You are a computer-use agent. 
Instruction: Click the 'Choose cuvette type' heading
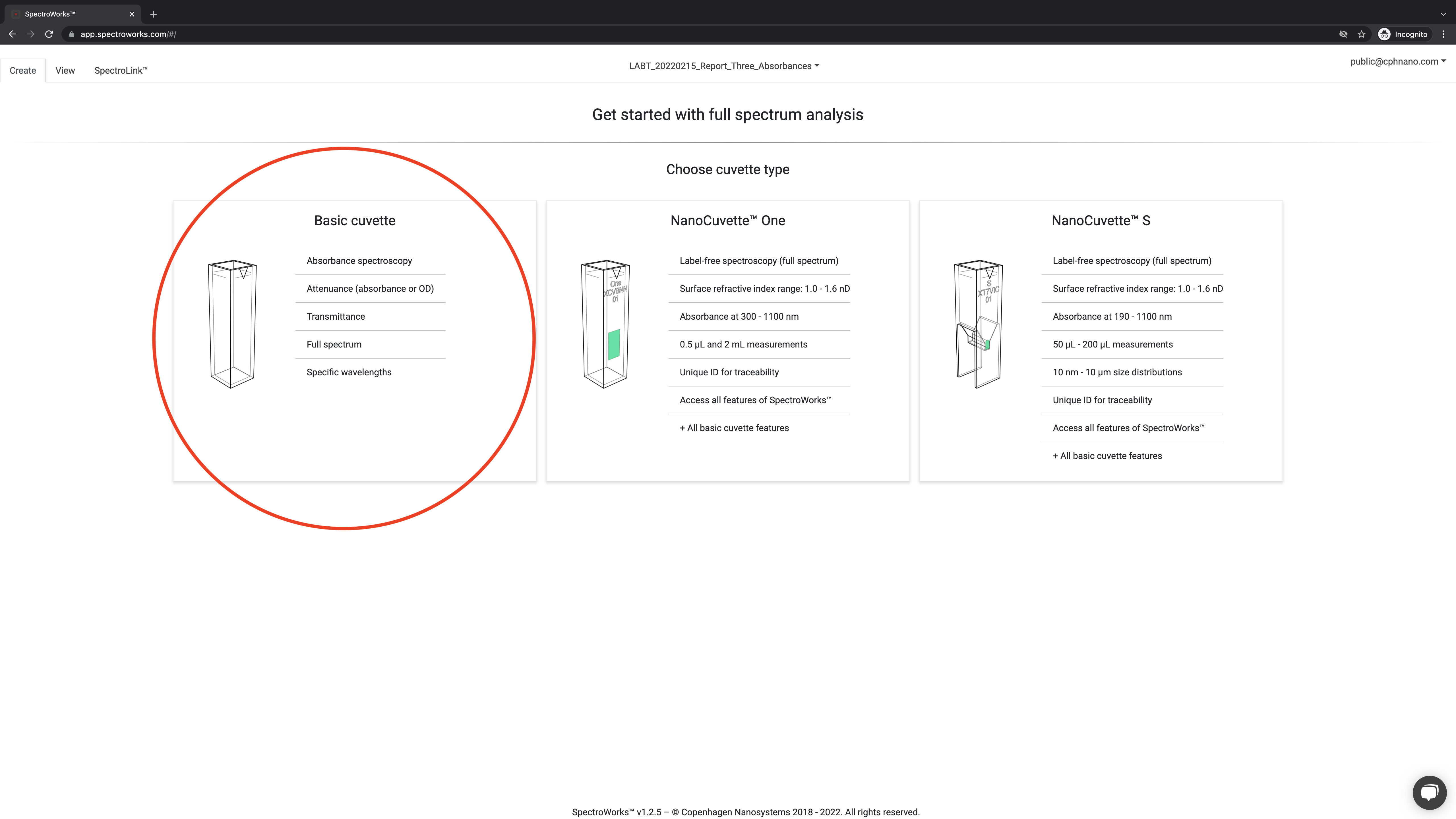point(727,169)
